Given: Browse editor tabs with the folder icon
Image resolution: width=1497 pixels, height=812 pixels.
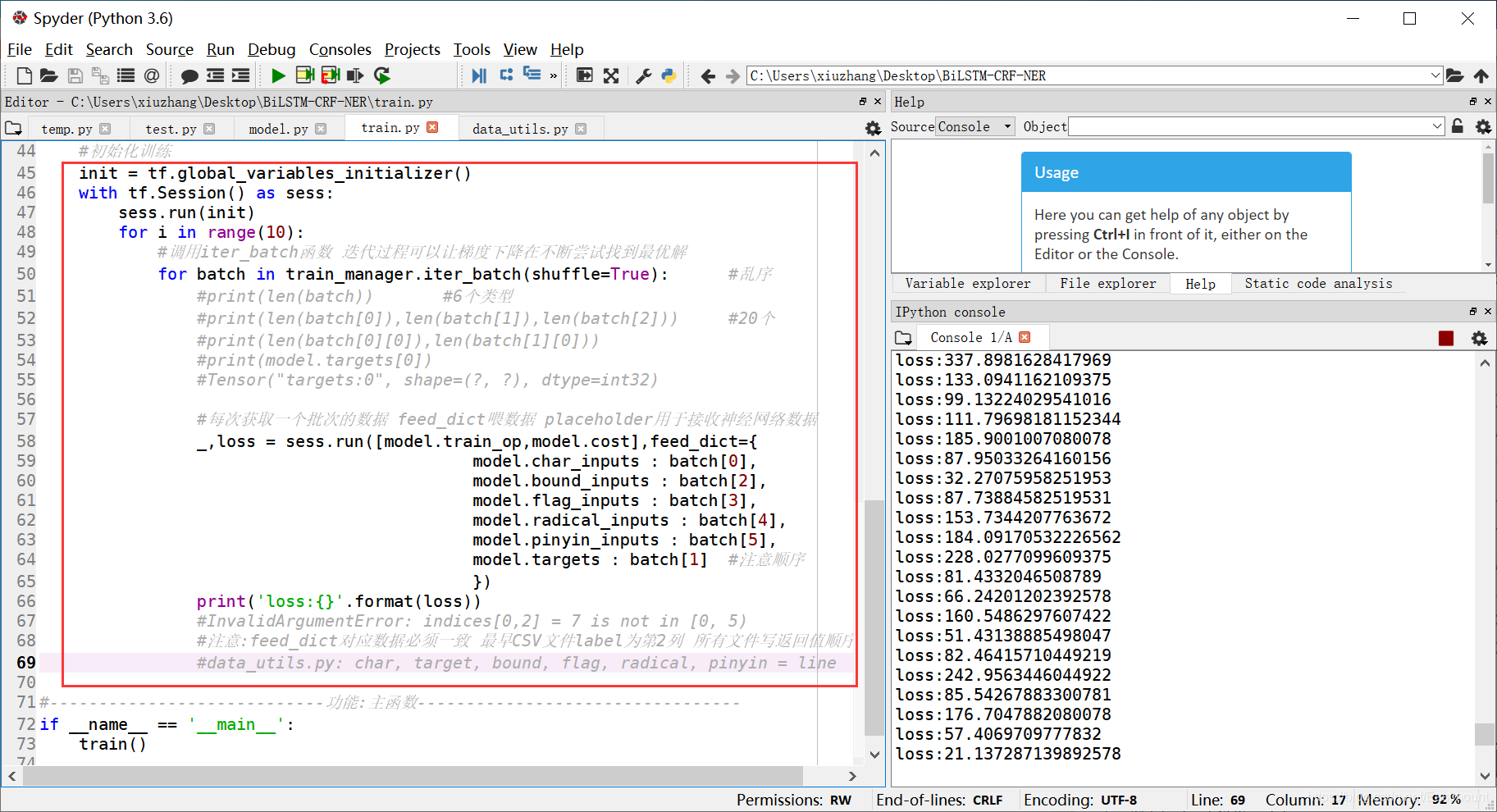Looking at the screenshot, I should 13,128.
